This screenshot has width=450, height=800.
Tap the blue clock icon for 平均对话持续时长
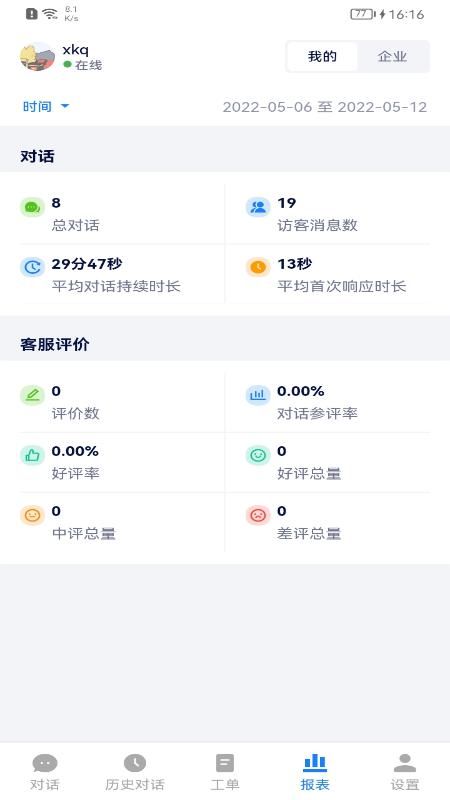[32, 267]
